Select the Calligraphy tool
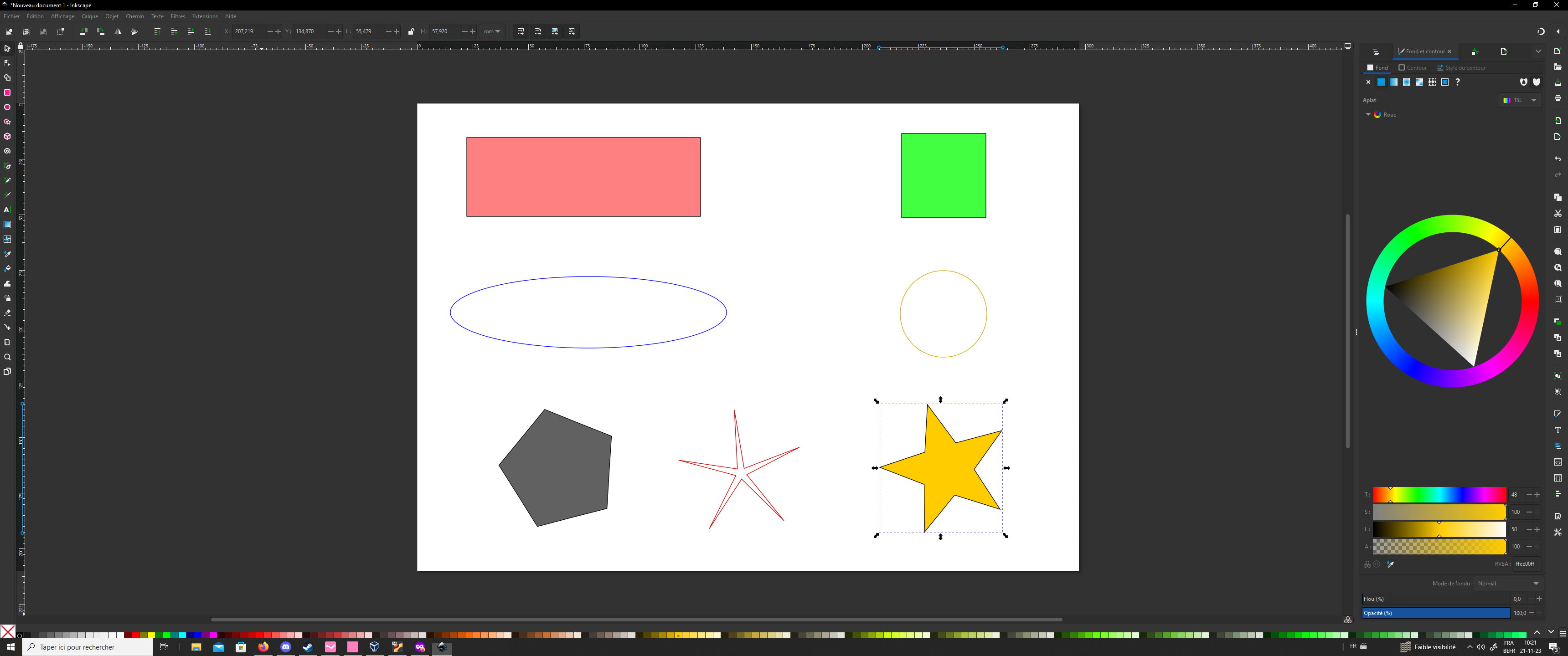 coord(7,195)
